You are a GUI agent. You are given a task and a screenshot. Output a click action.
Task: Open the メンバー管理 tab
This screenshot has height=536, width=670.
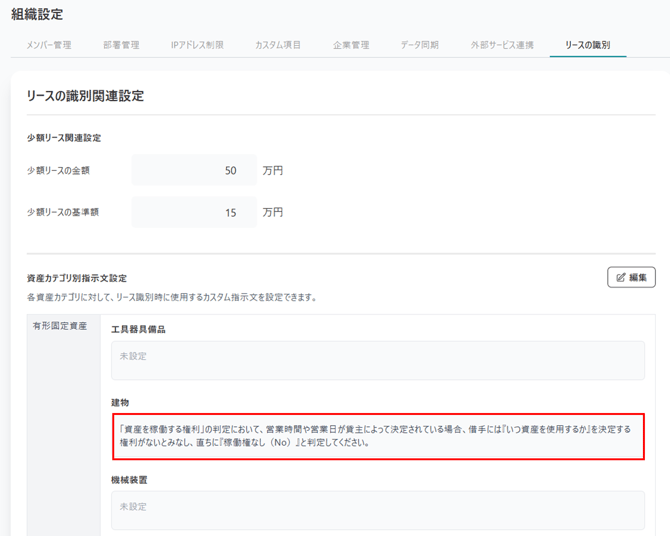pyautogui.click(x=48, y=45)
